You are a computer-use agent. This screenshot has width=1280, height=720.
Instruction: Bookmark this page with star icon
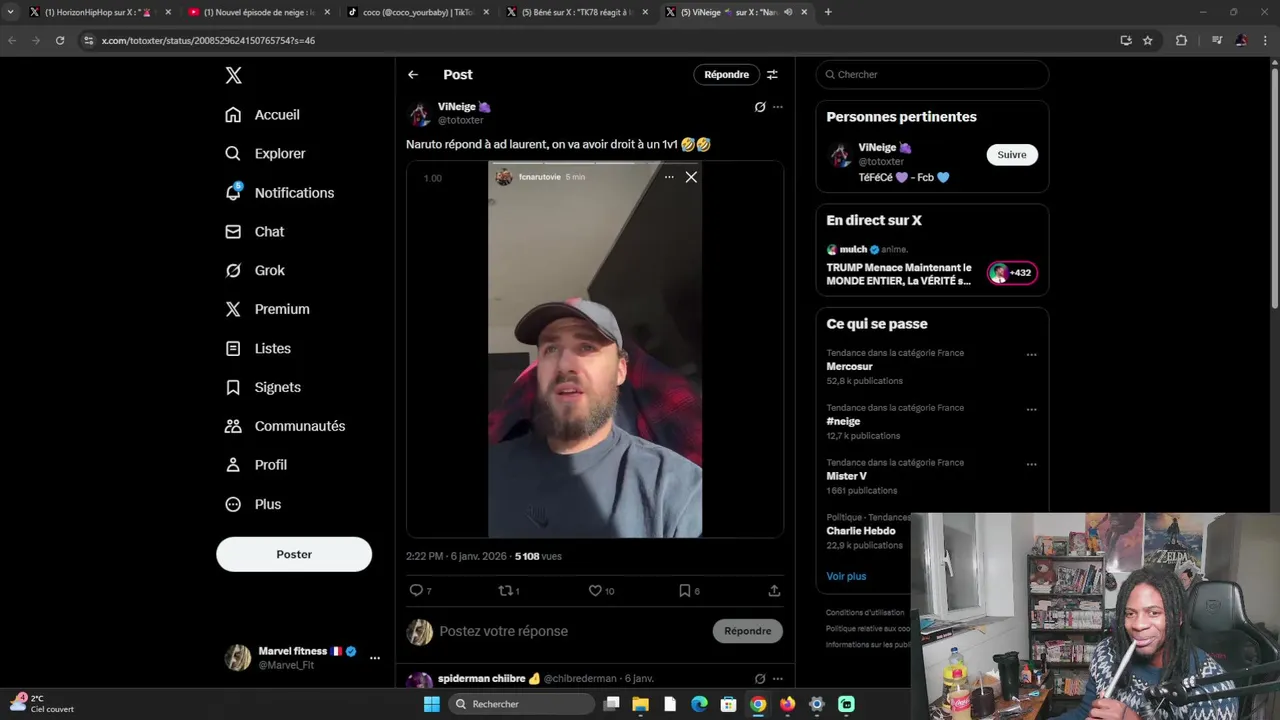1148,40
